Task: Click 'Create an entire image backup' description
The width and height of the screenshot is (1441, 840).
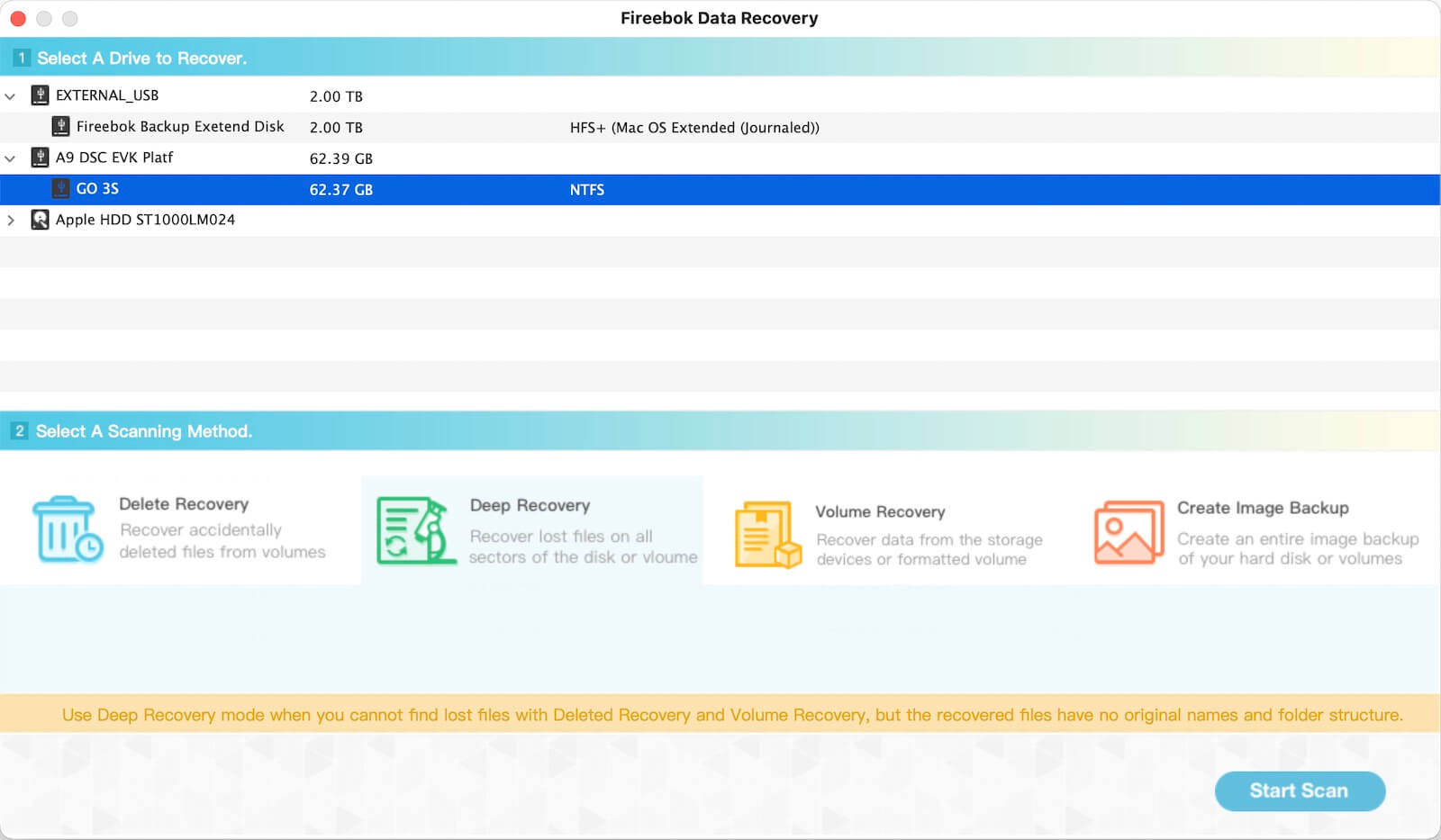Action: [1298, 548]
